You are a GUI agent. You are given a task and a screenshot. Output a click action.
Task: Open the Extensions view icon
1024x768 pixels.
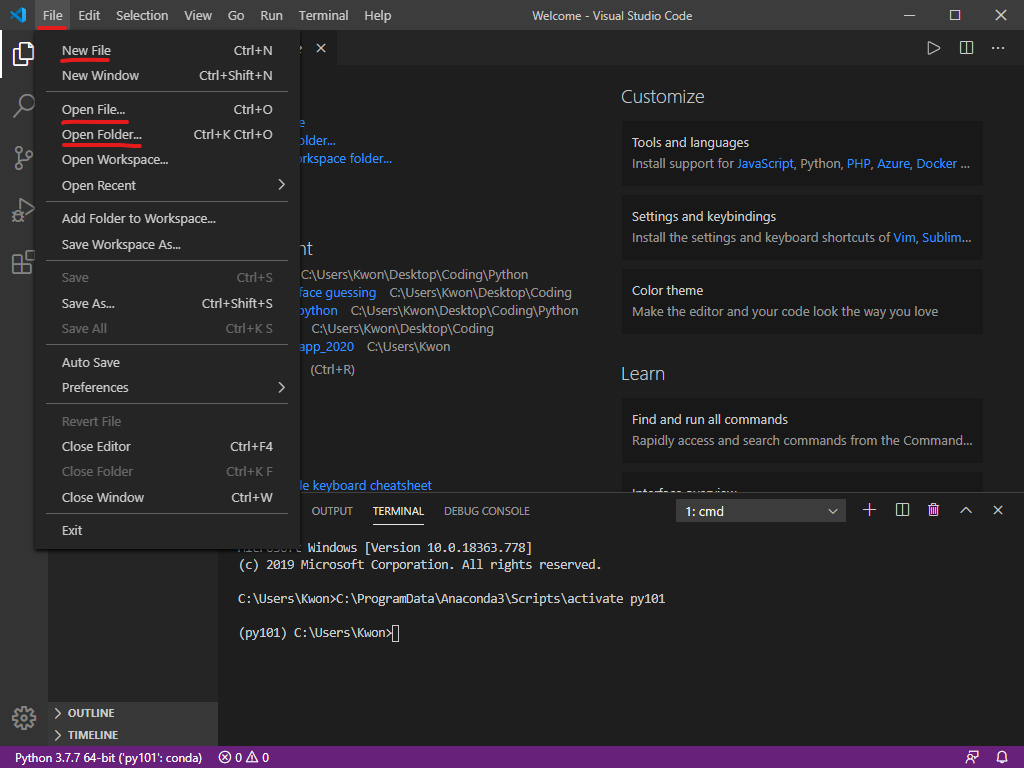(x=24, y=262)
